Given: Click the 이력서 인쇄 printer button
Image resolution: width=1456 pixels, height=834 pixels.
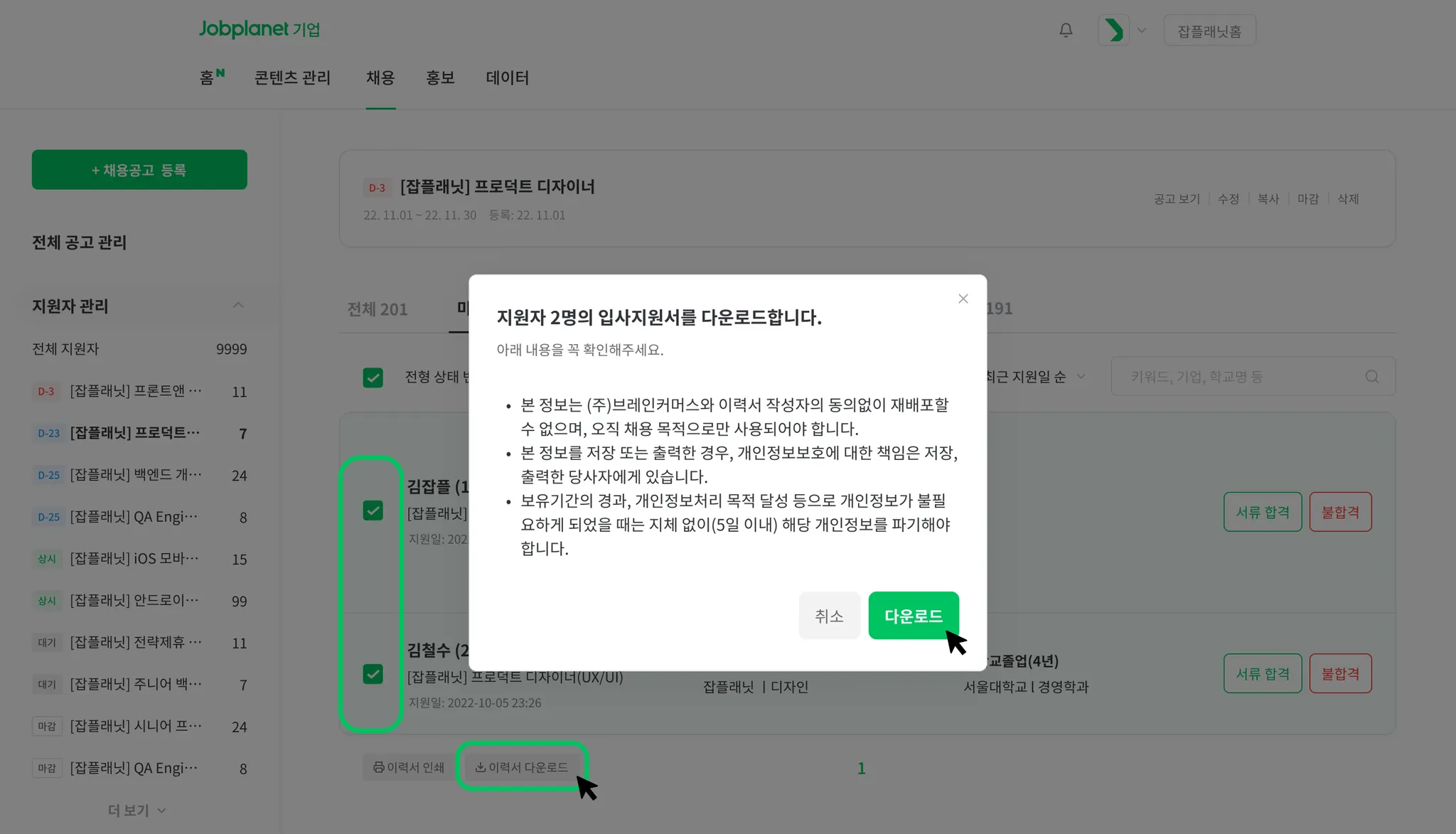Looking at the screenshot, I should 409,767.
